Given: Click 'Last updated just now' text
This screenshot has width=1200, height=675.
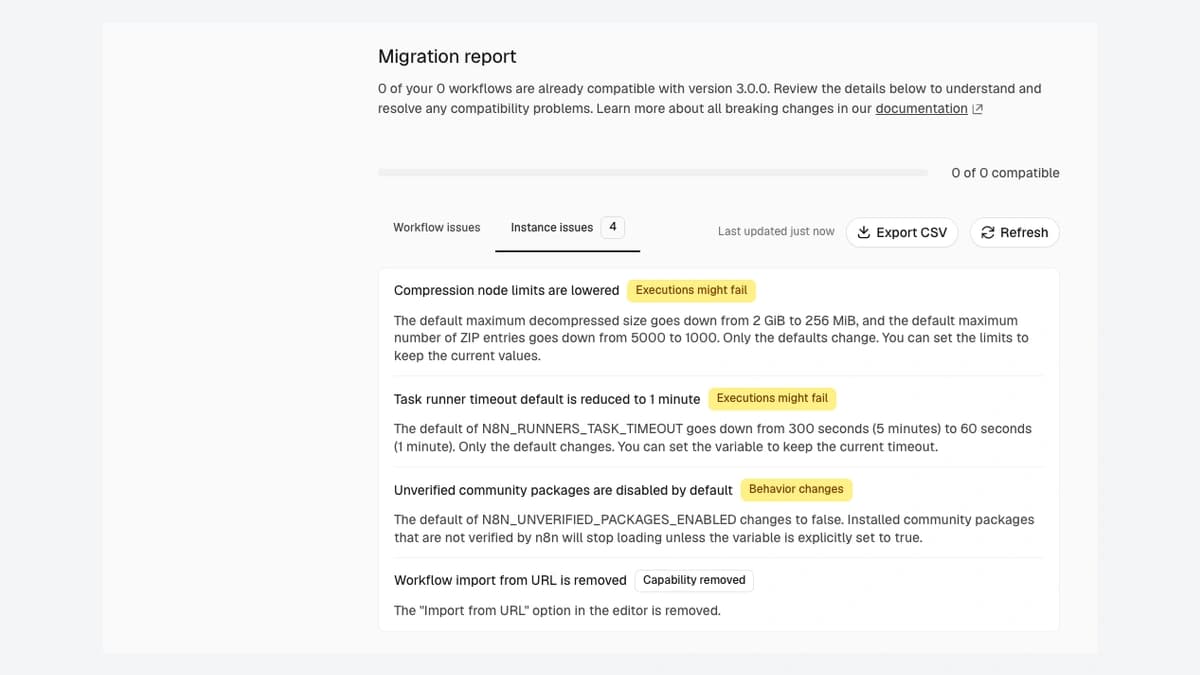Looking at the screenshot, I should (776, 231).
